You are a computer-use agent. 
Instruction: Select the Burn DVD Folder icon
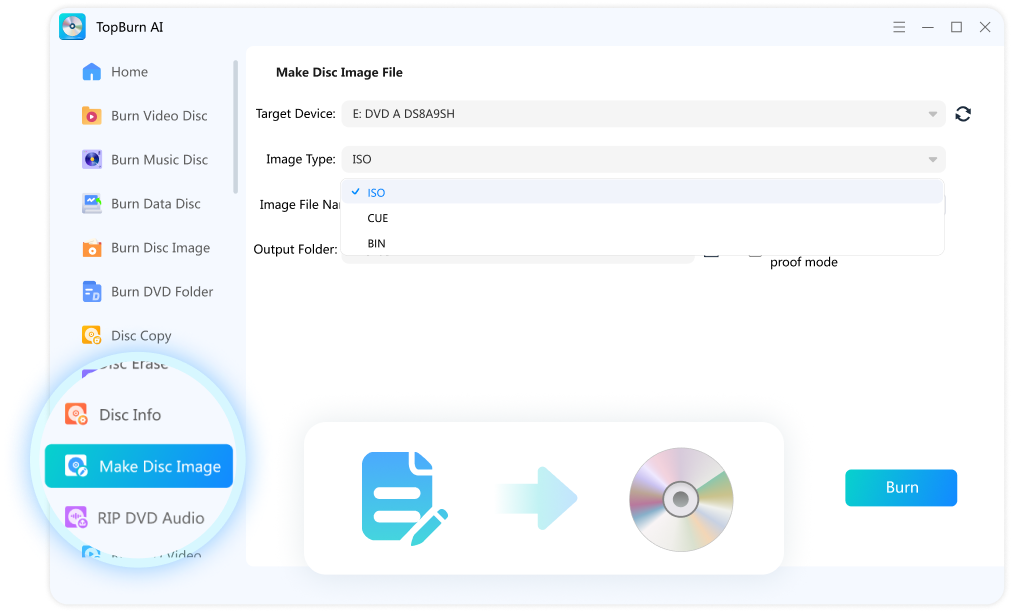pos(92,292)
